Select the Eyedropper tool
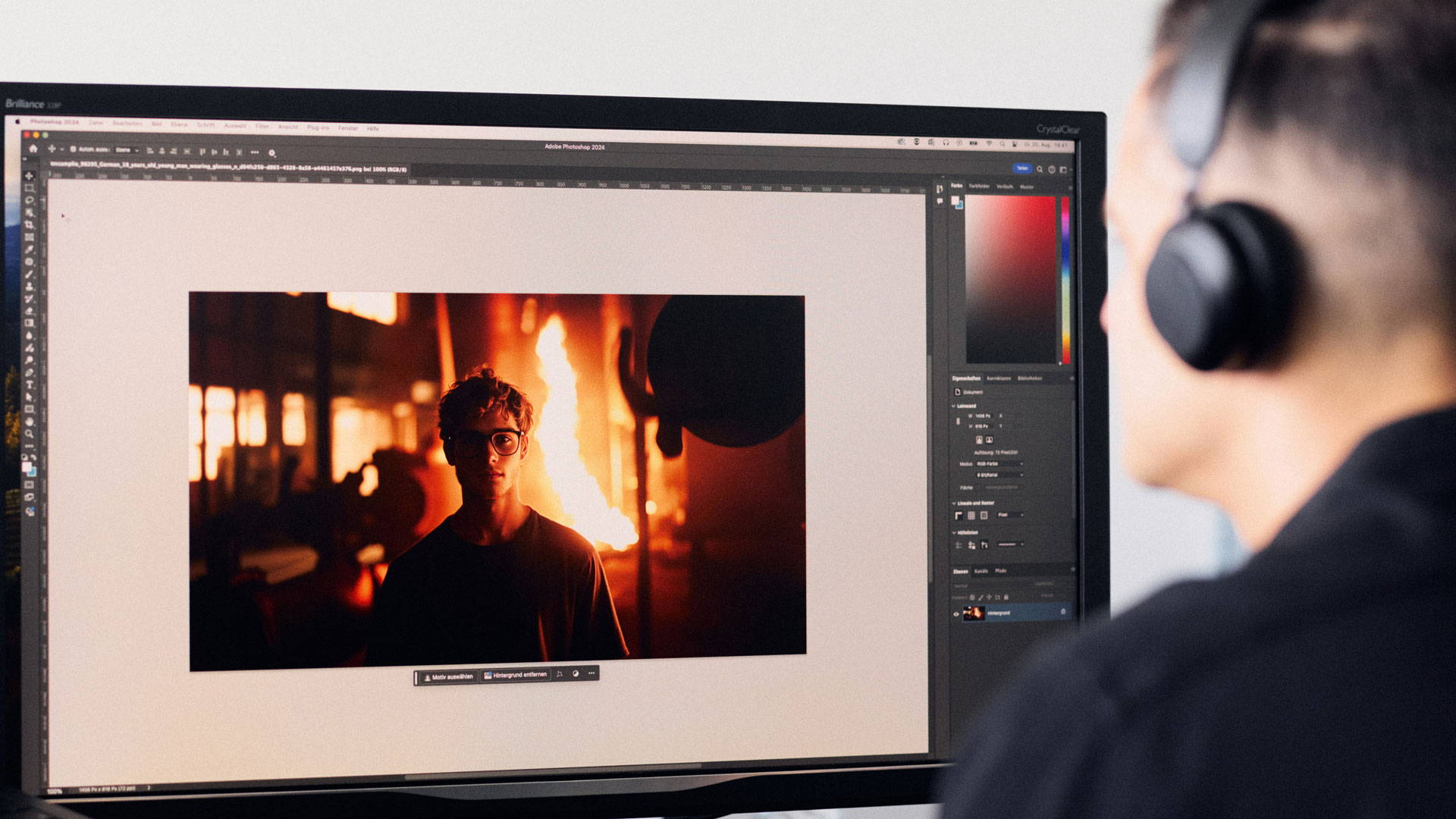Viewport: 1456px width, 819px height. pos(29,249)
